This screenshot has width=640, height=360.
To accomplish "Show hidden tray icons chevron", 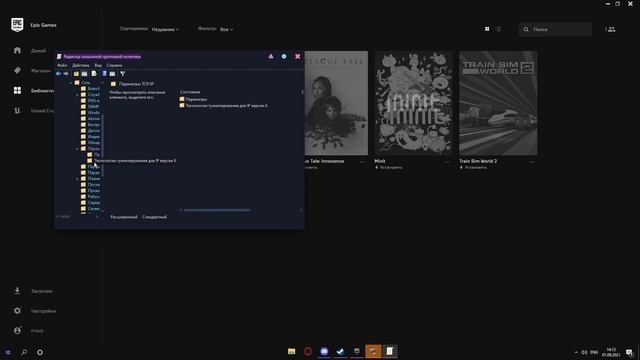I will [576, 352].
